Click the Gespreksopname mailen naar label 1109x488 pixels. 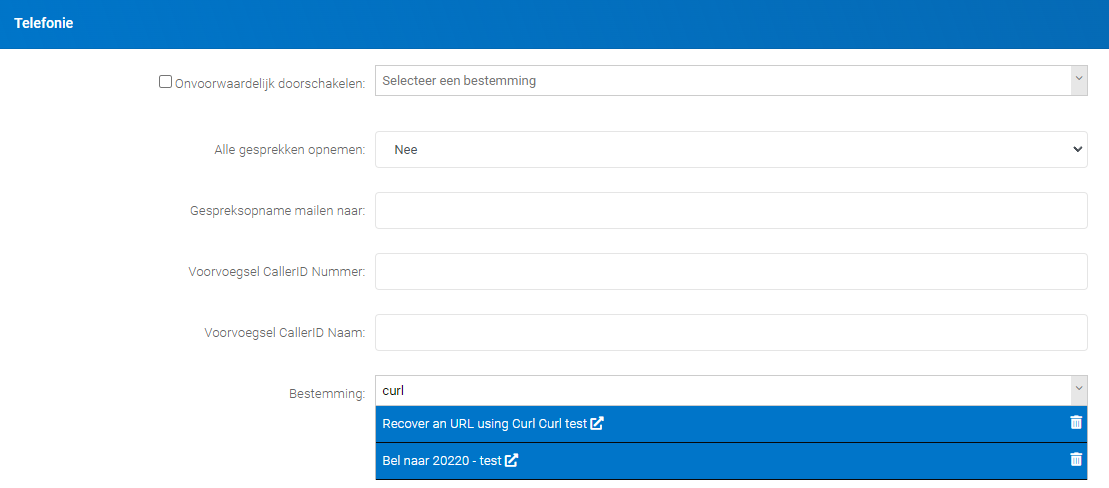tap(277, 212)
